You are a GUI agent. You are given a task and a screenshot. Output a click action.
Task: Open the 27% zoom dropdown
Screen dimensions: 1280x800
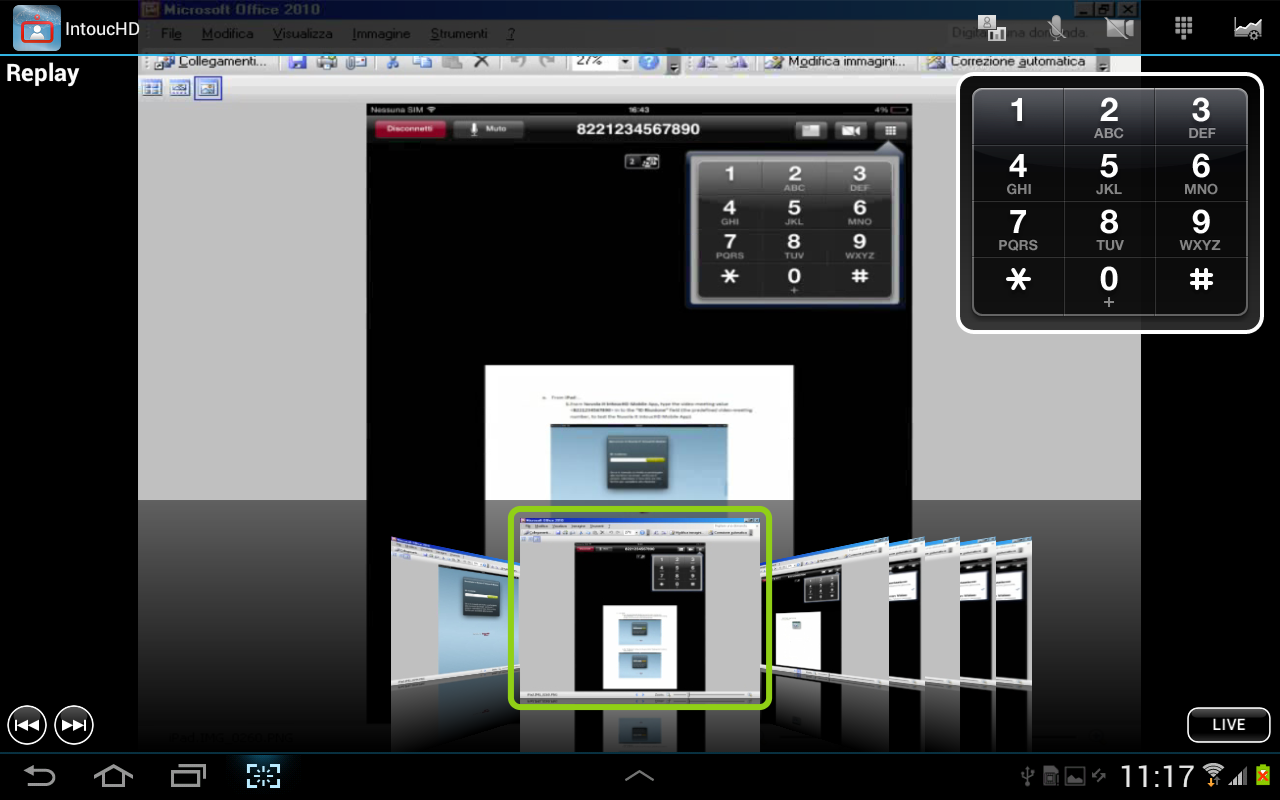[x=626, y=61]
